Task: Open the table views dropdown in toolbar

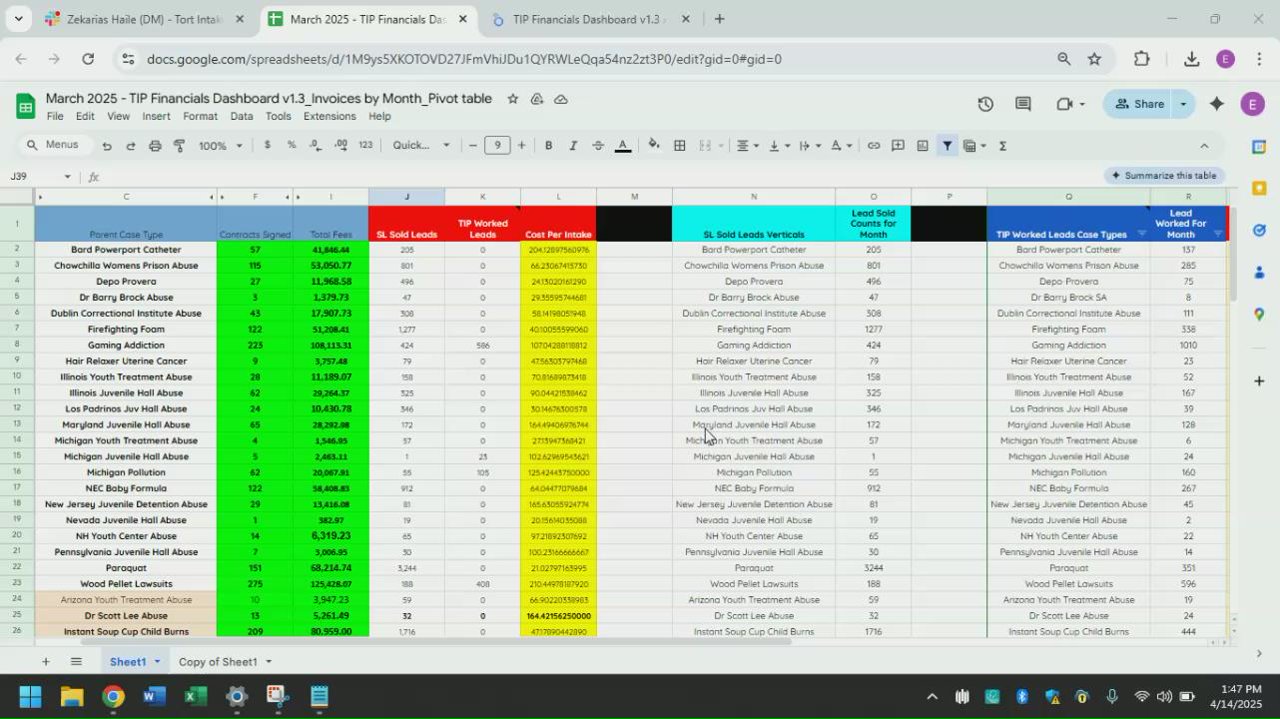Action: tap(974, 145)
